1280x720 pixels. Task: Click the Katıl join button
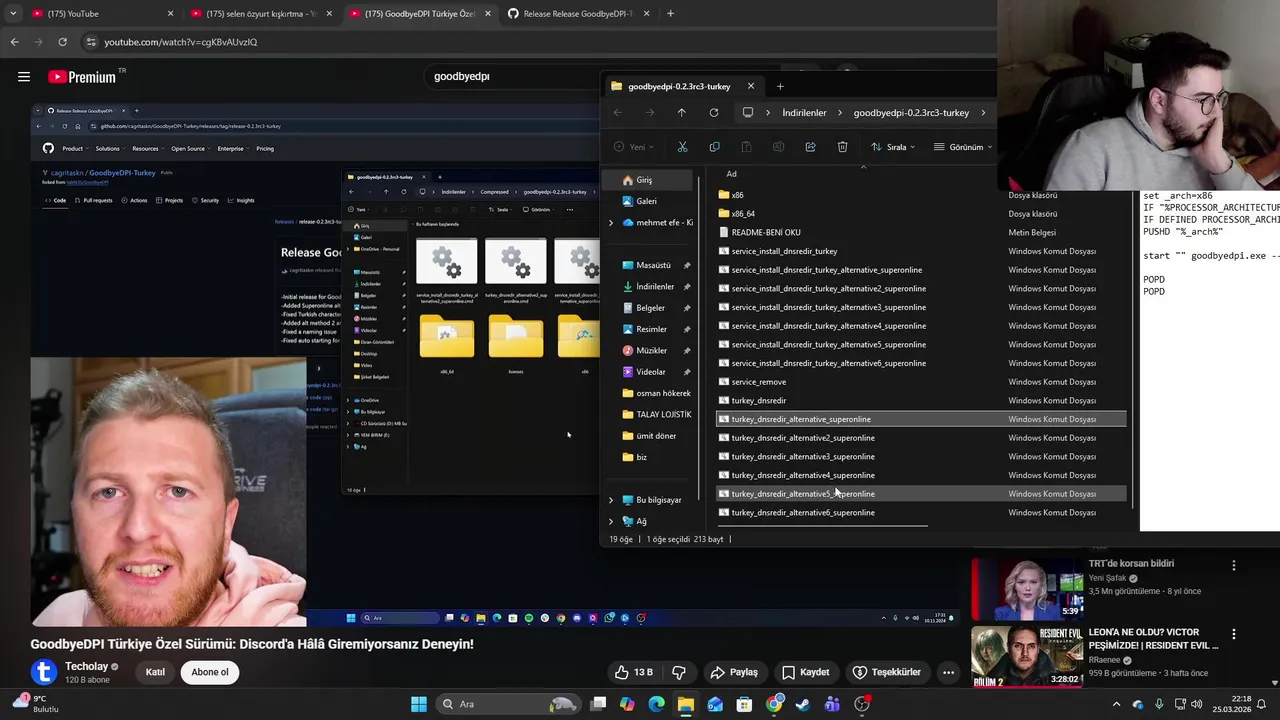tap(155, 672)
